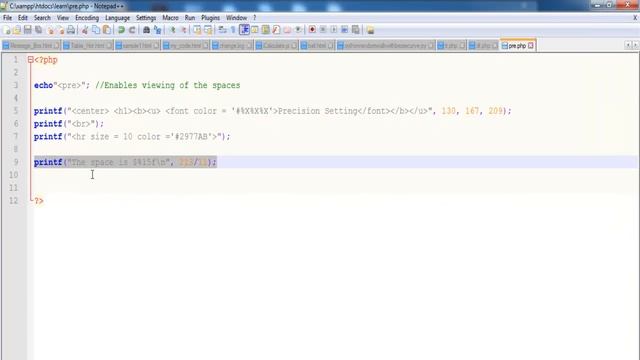
Task: Click the Paste toolbar icon
Action: 107,30
